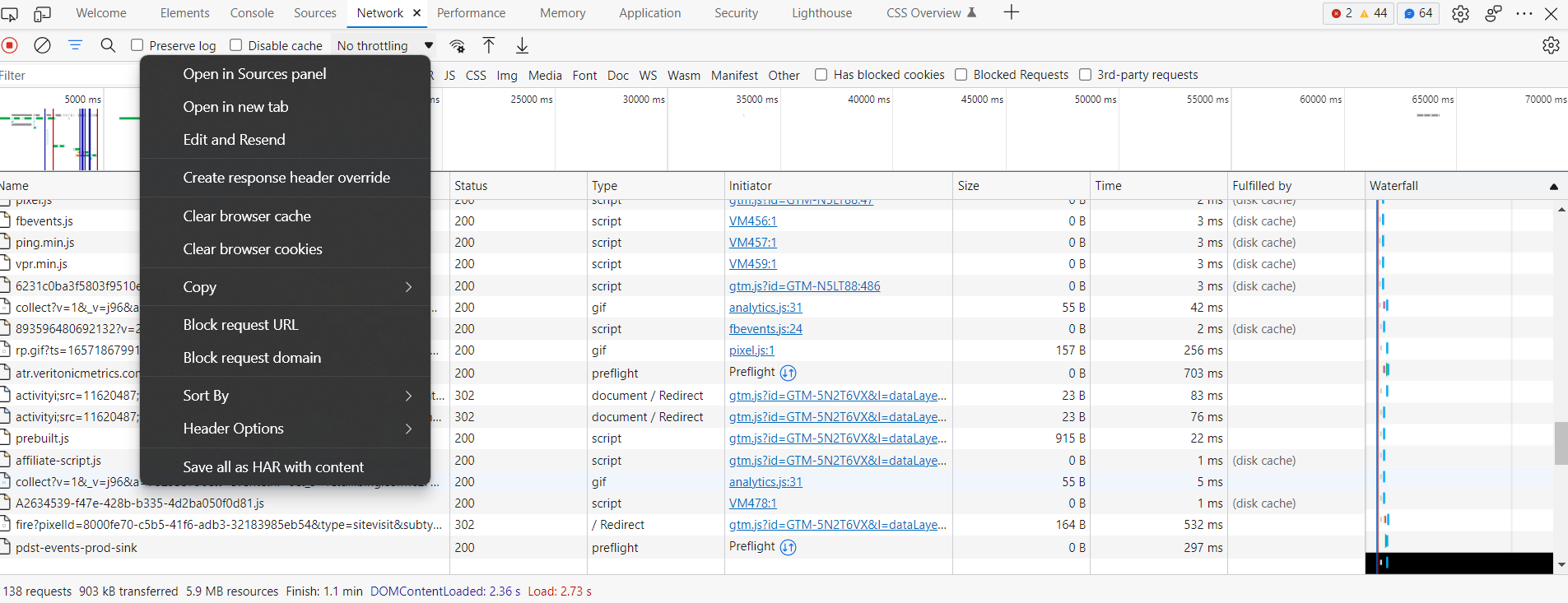The height and width of the screenshot is (603, 1568).
Task: Click the Export HAR download arrow
Action: (522, 45)
